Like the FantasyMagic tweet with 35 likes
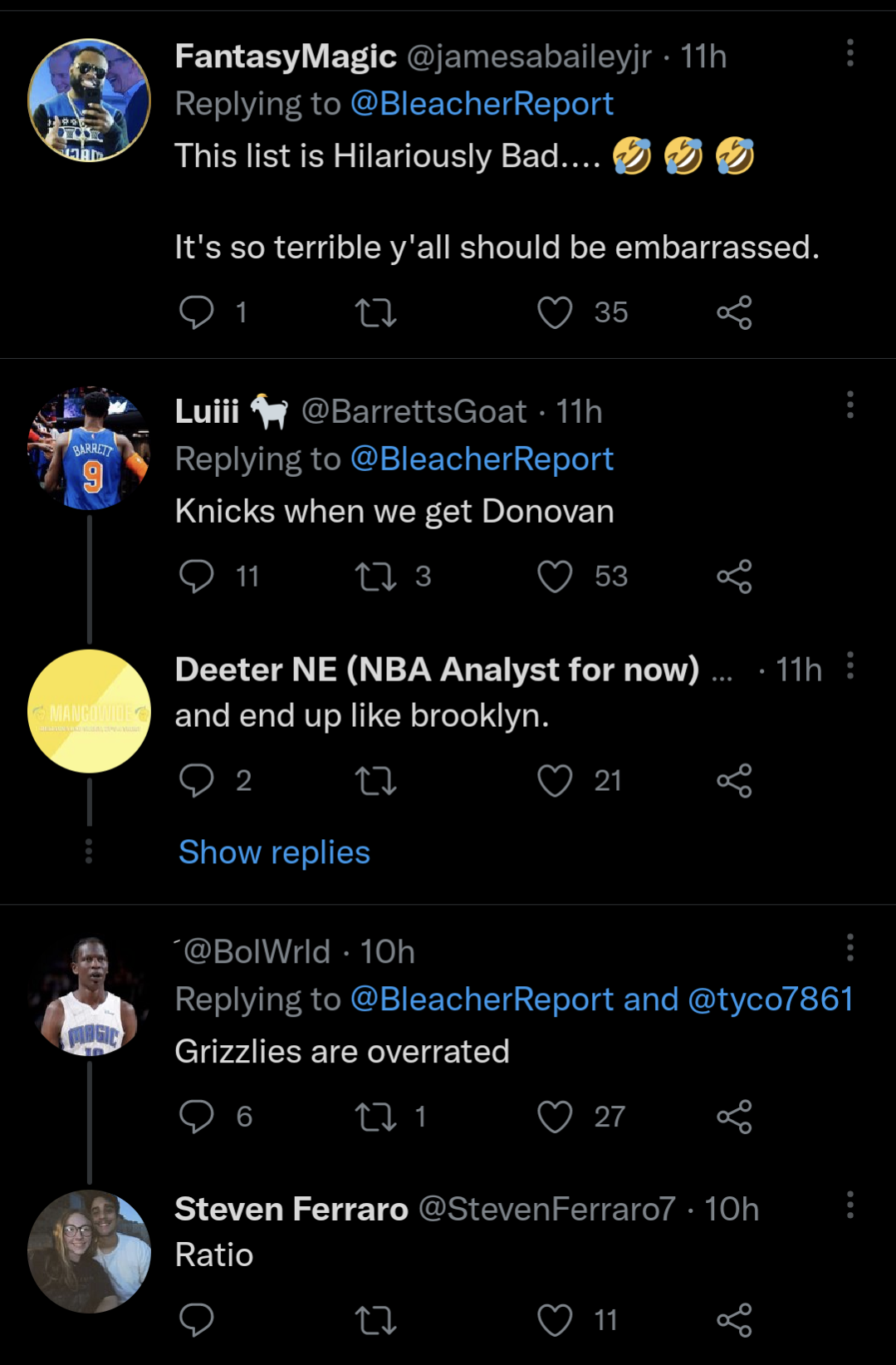 (x=555, y=312)
